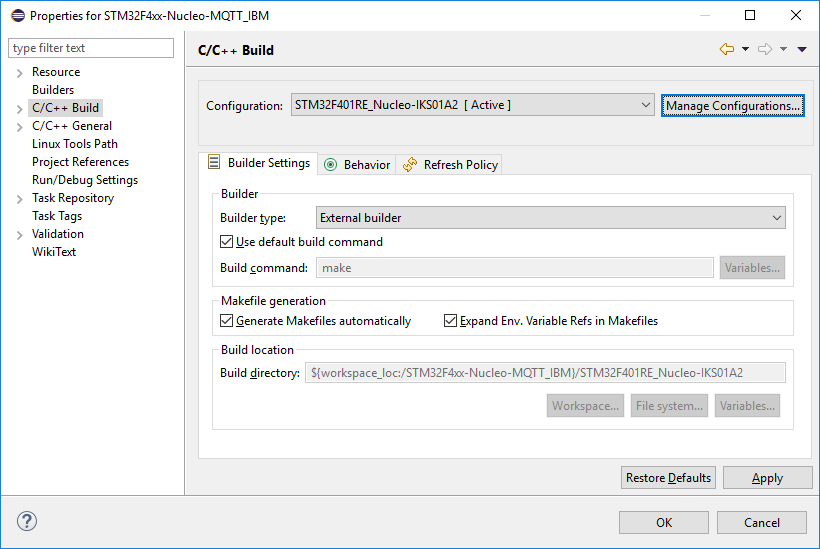Select Validation in the tree
820x549 pixels.
[58, 234]
